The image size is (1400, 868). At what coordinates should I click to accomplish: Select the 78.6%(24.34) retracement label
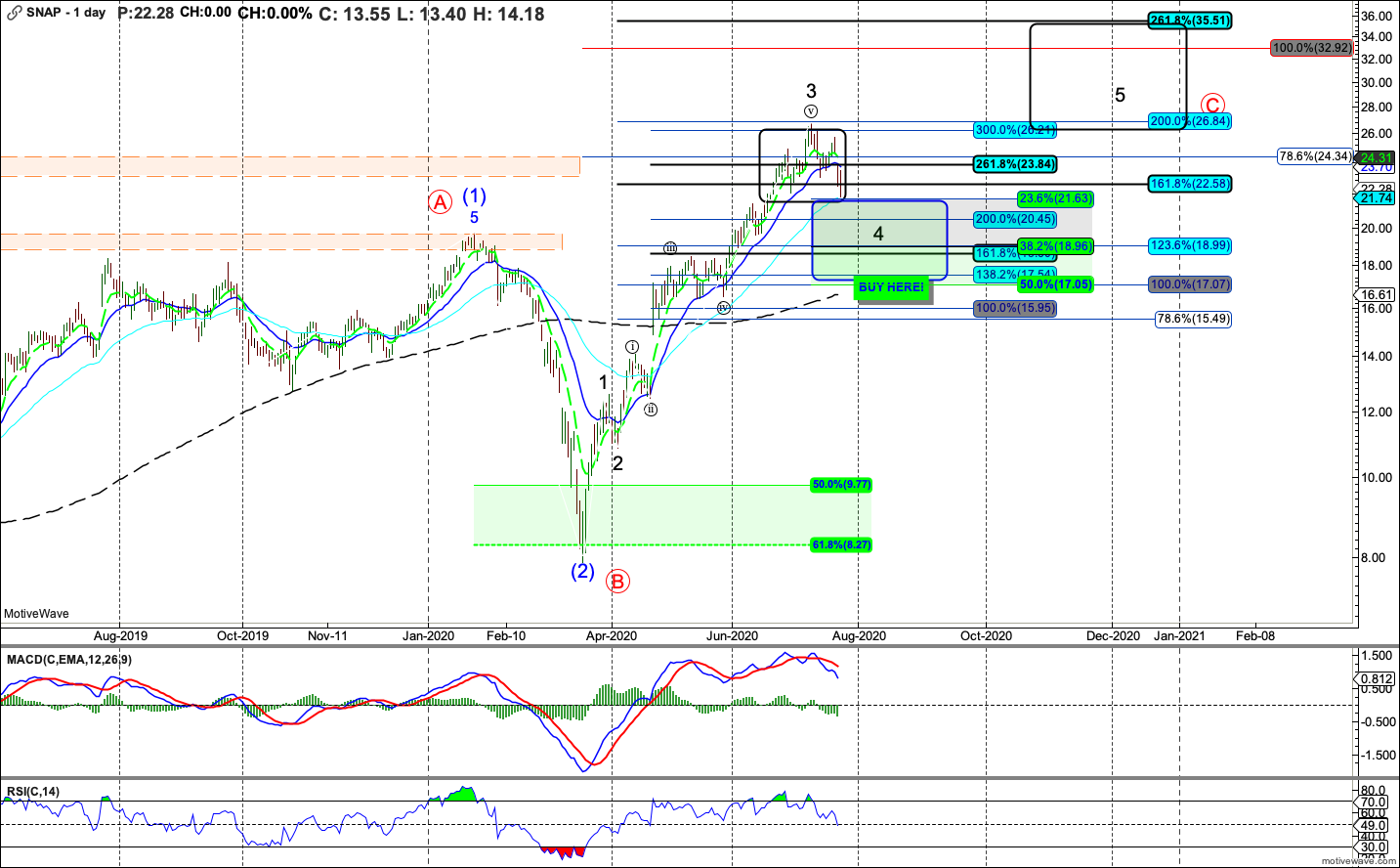pyautogui.click(x=1316, y=156)
